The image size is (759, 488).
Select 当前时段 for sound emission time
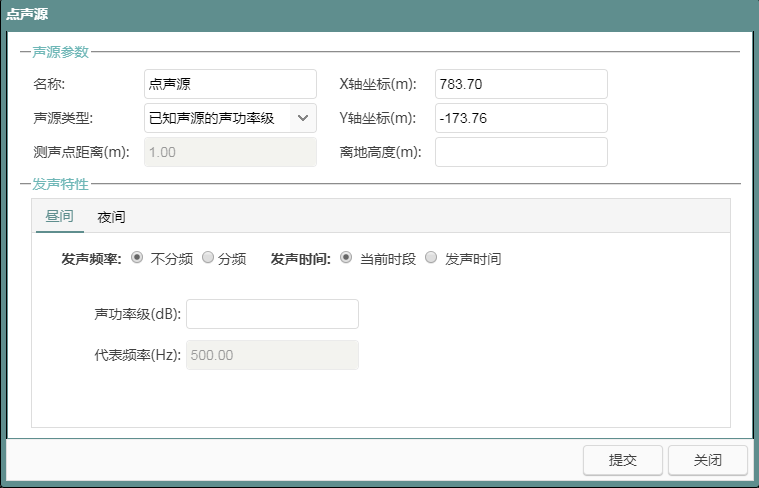click(346, 258)
